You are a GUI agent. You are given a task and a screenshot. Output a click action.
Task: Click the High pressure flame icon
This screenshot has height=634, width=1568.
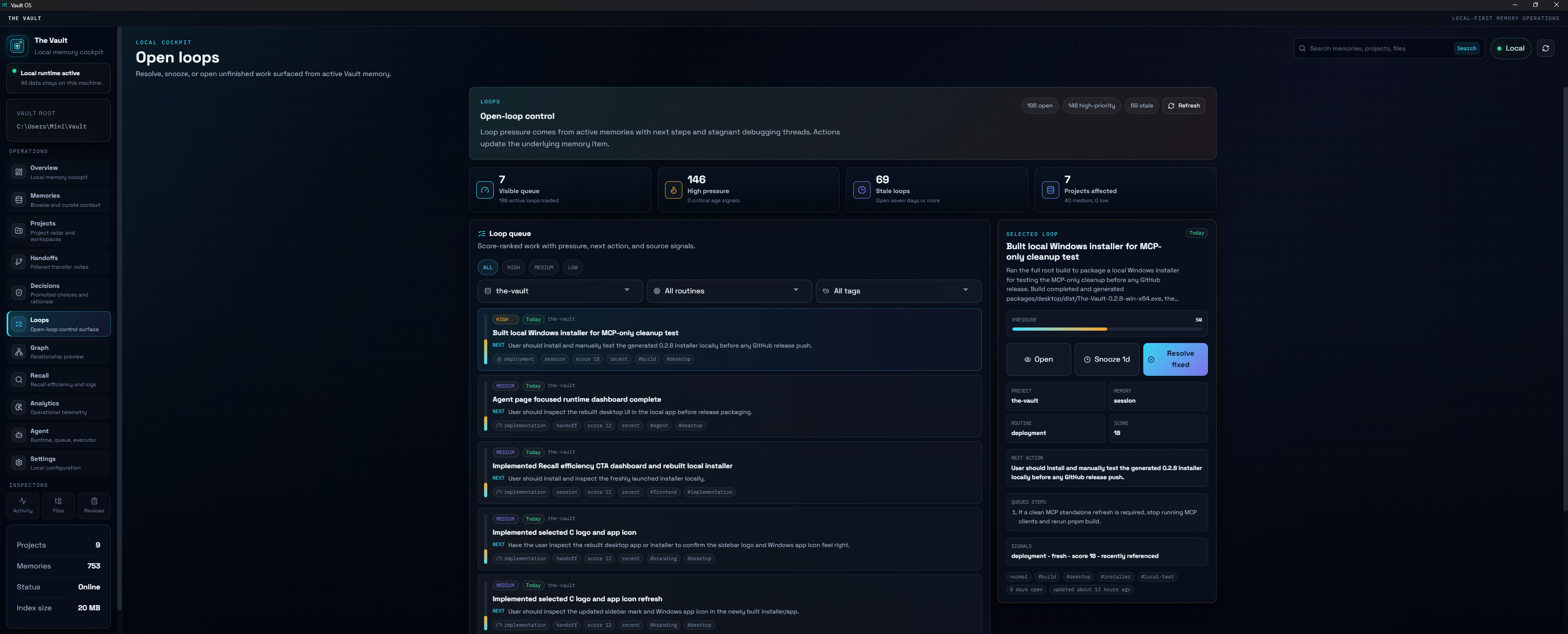(673, 190)
